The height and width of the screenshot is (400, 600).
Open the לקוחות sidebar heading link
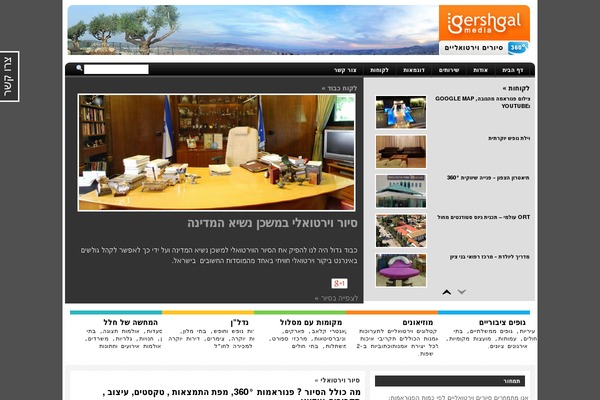pos(516,88)
